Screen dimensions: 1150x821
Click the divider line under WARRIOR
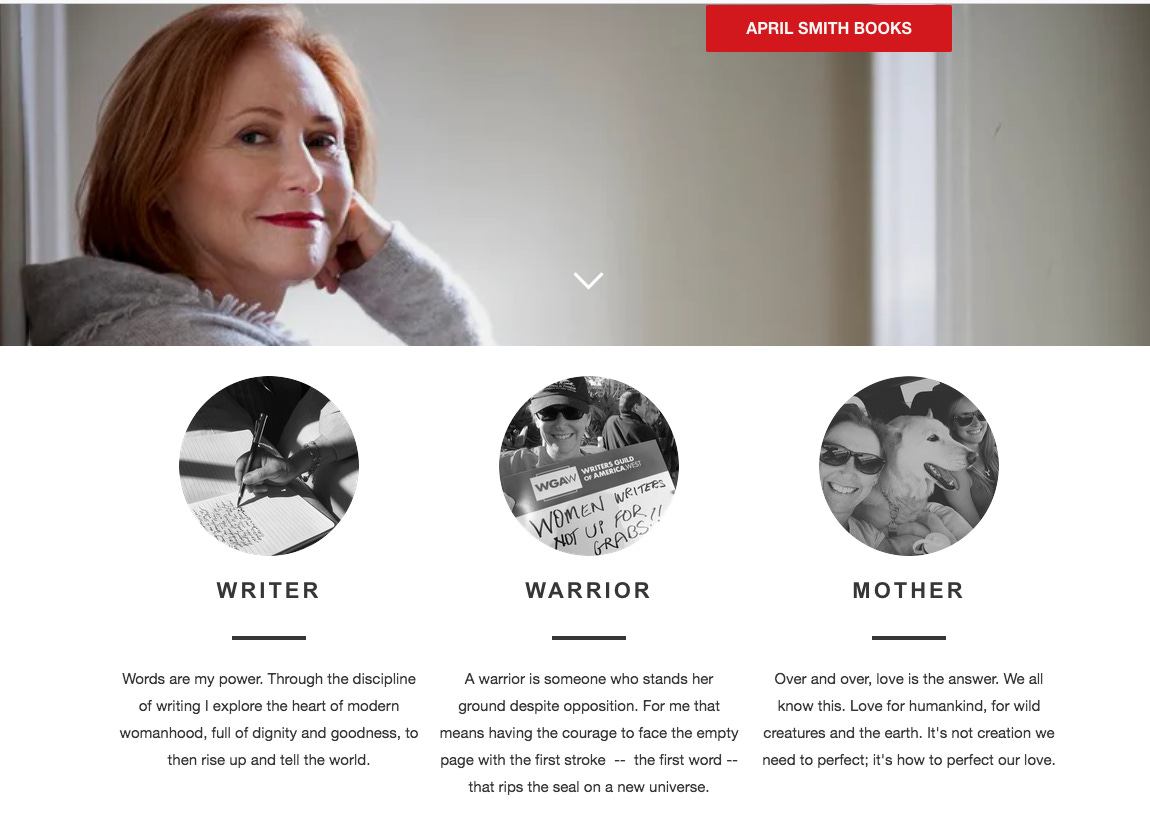pyautogui.click(x=588, y=638)
